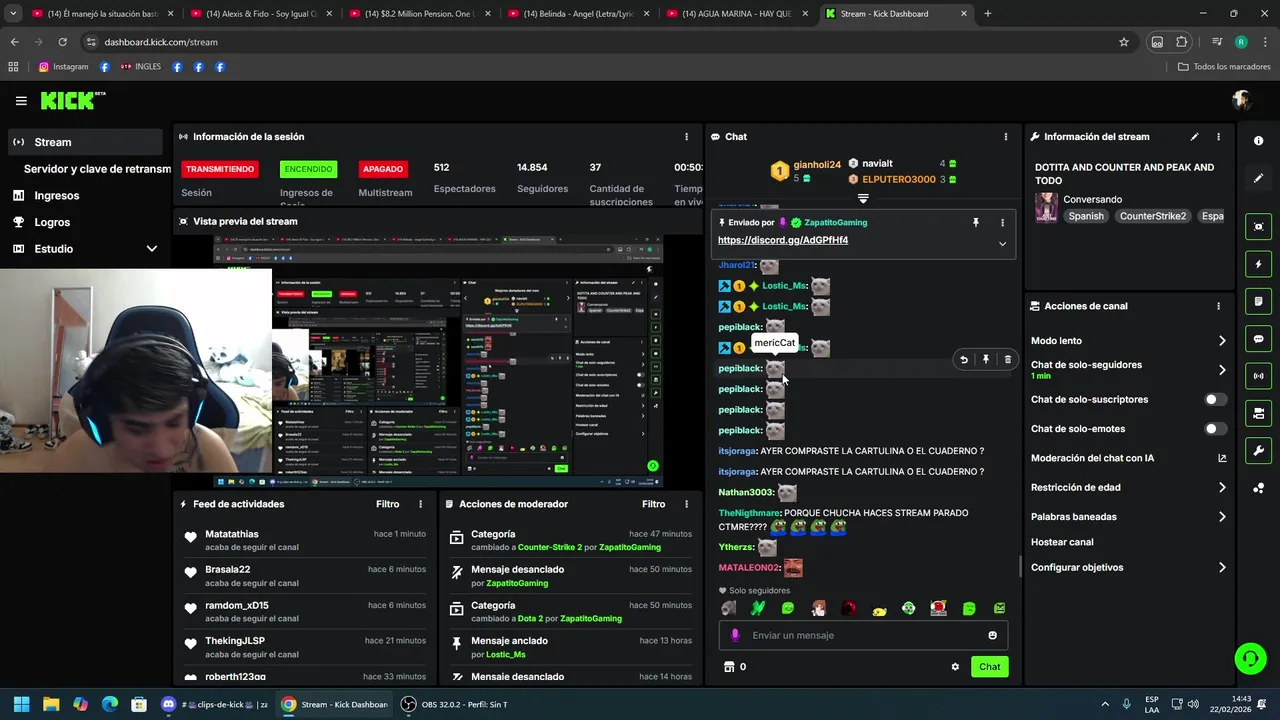Open Modo lento settings arrow
Image resolution: width=1280 pixels, height=720 pixels.
[1222, 341]
